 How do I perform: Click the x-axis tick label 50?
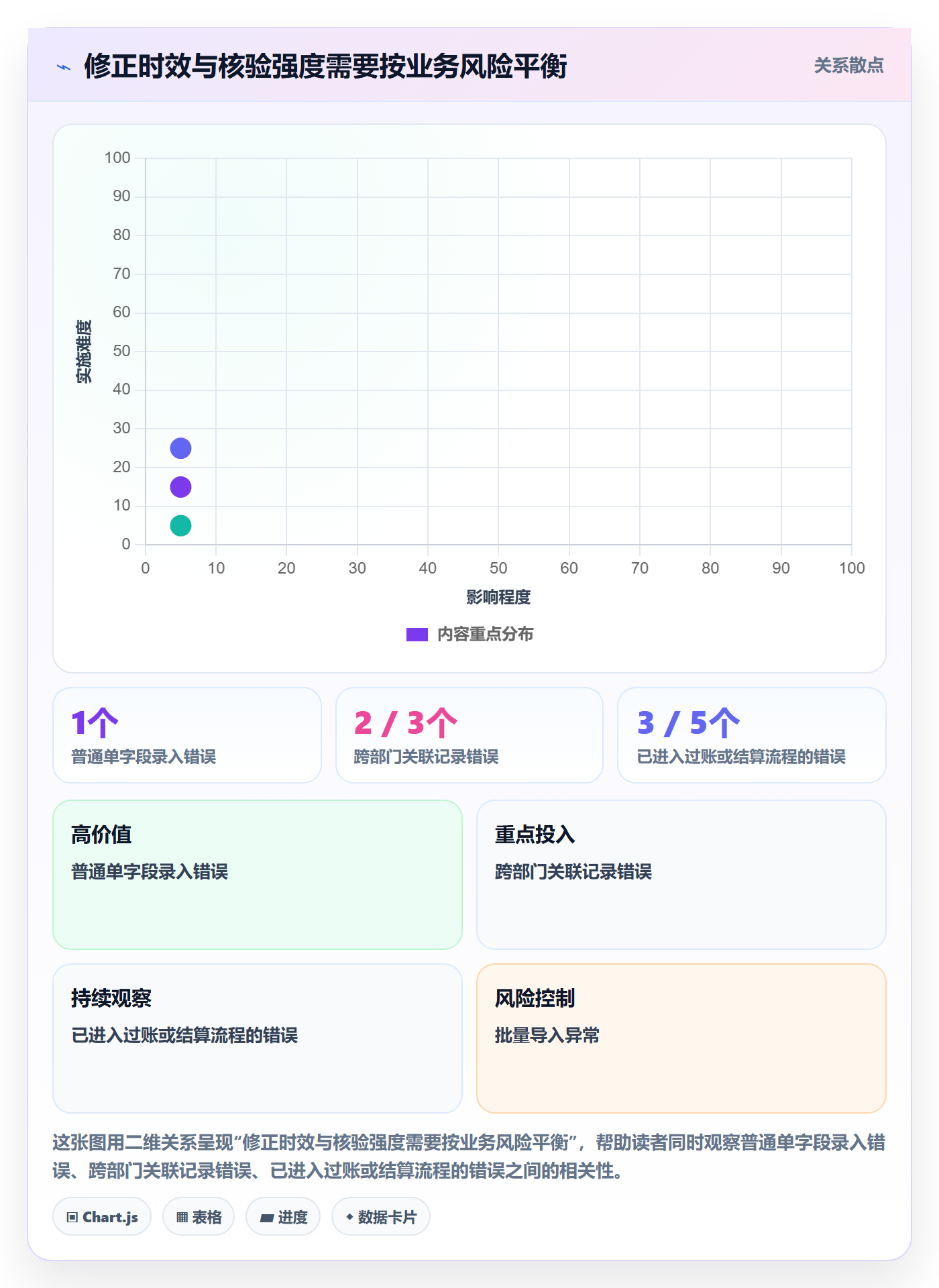(498, 568)
